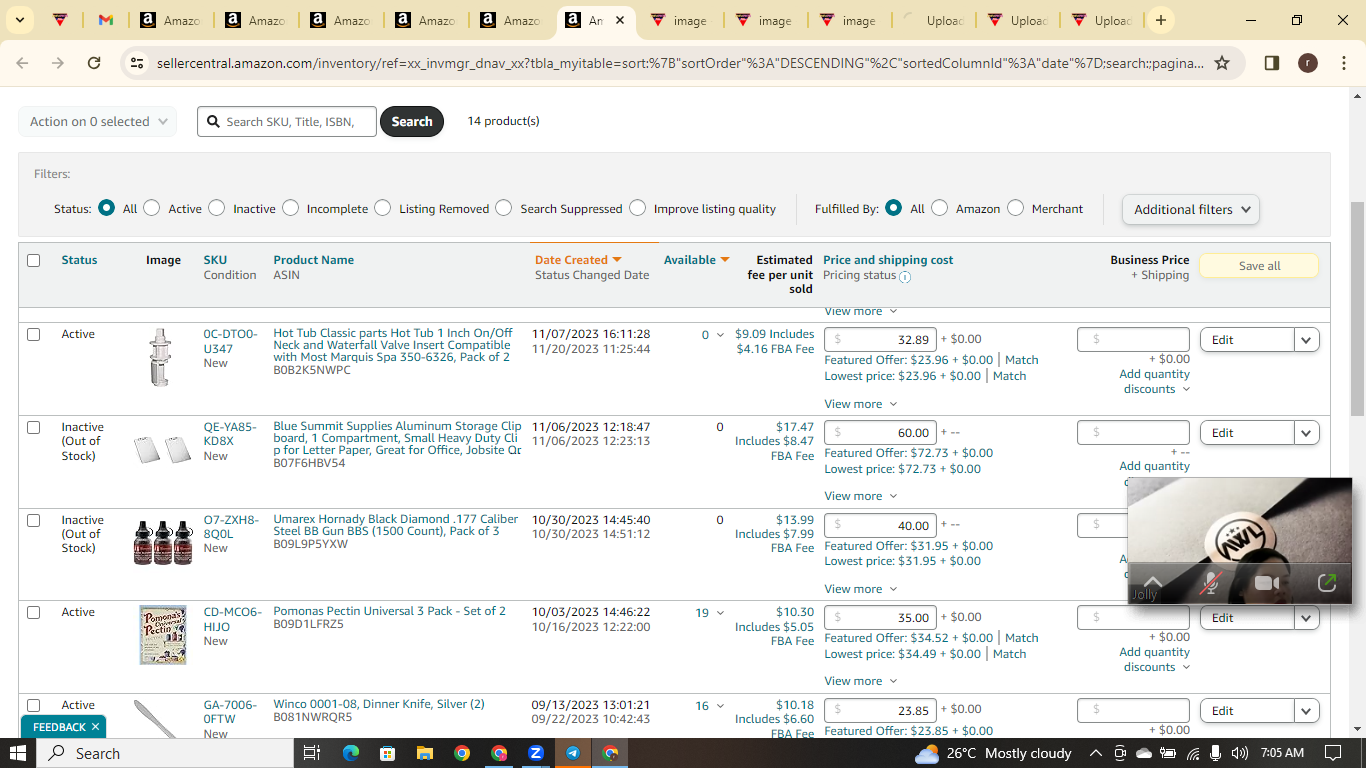Show hidden system tray icons
The image size is (1366, 768).
pyautogui.click(x=1095, y=753)
